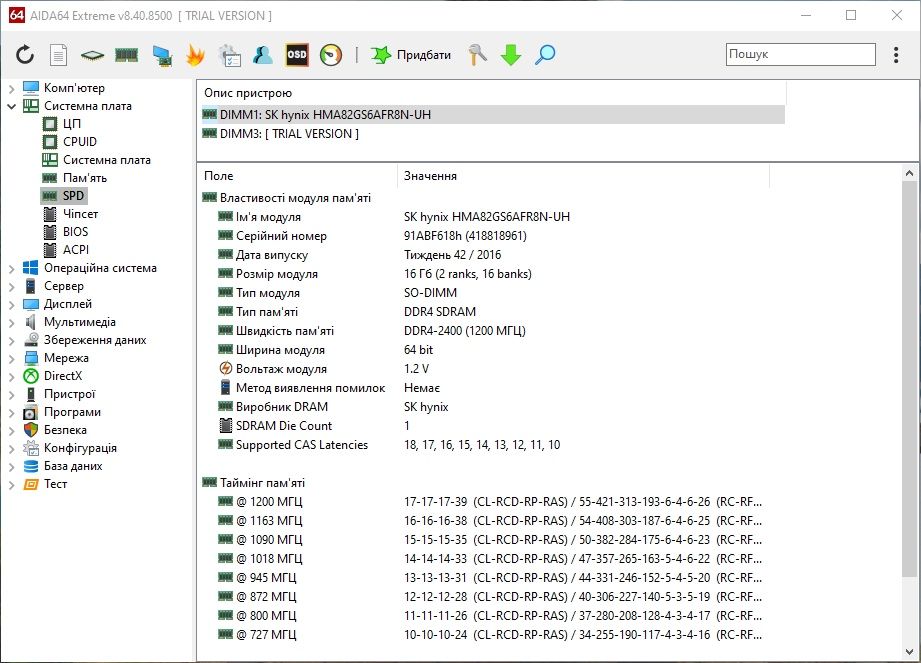Click the Вольтаж модуля lightning icon
Screen dimensions: 921x663
click(x=226, y=368)
